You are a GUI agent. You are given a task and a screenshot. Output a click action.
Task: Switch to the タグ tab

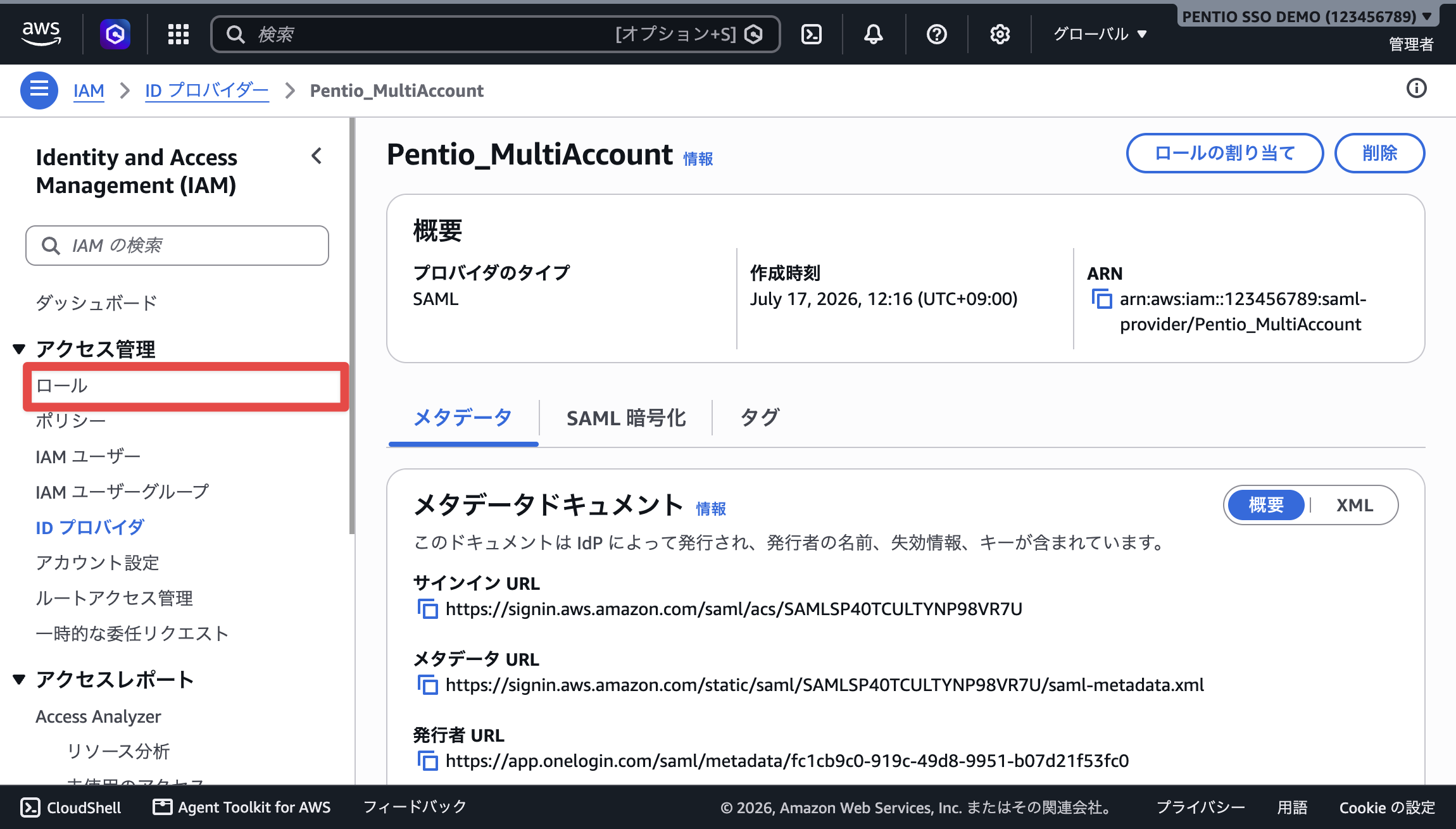coord(760,418)
